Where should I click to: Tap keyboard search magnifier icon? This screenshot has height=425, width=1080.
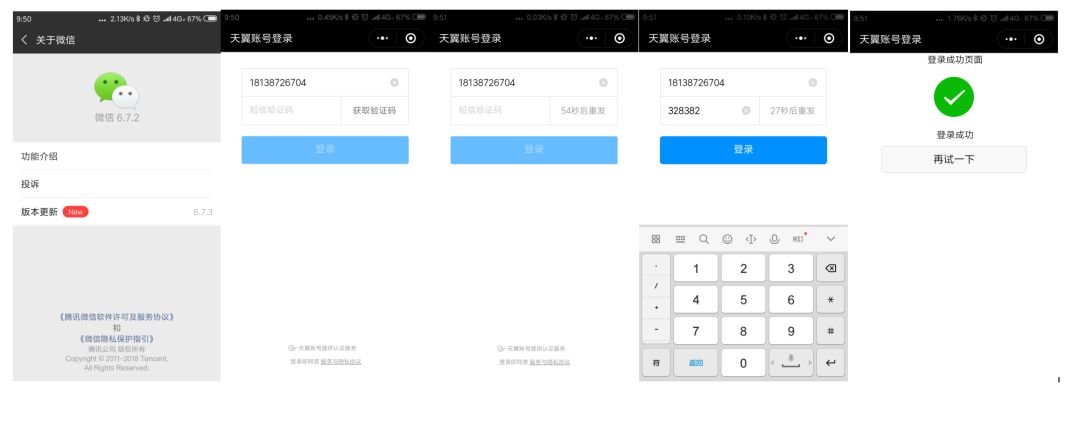(703, 239)
